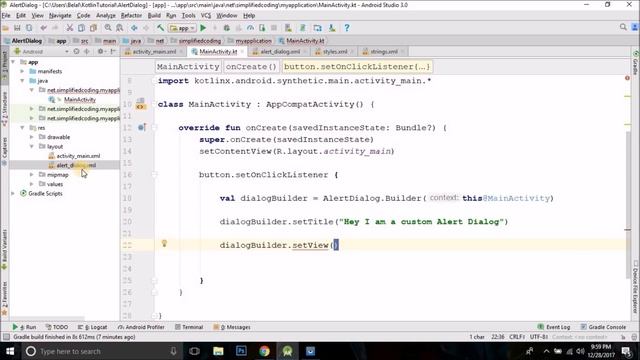Click the onCreate() breadcrumb

pyautogui.click(x=251, y=67)
